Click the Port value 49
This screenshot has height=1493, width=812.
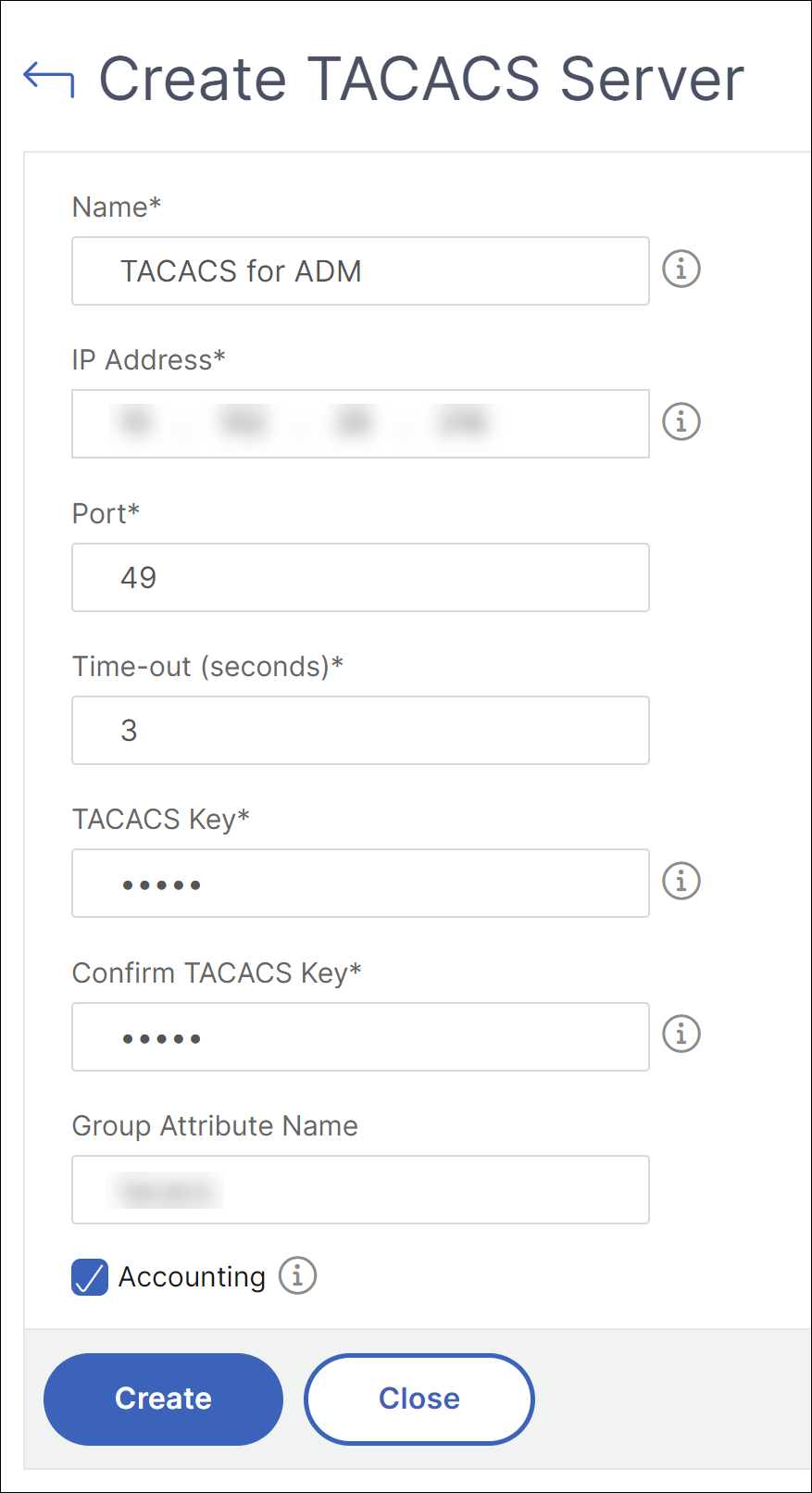pyautogui.click(x=138, y=578)
